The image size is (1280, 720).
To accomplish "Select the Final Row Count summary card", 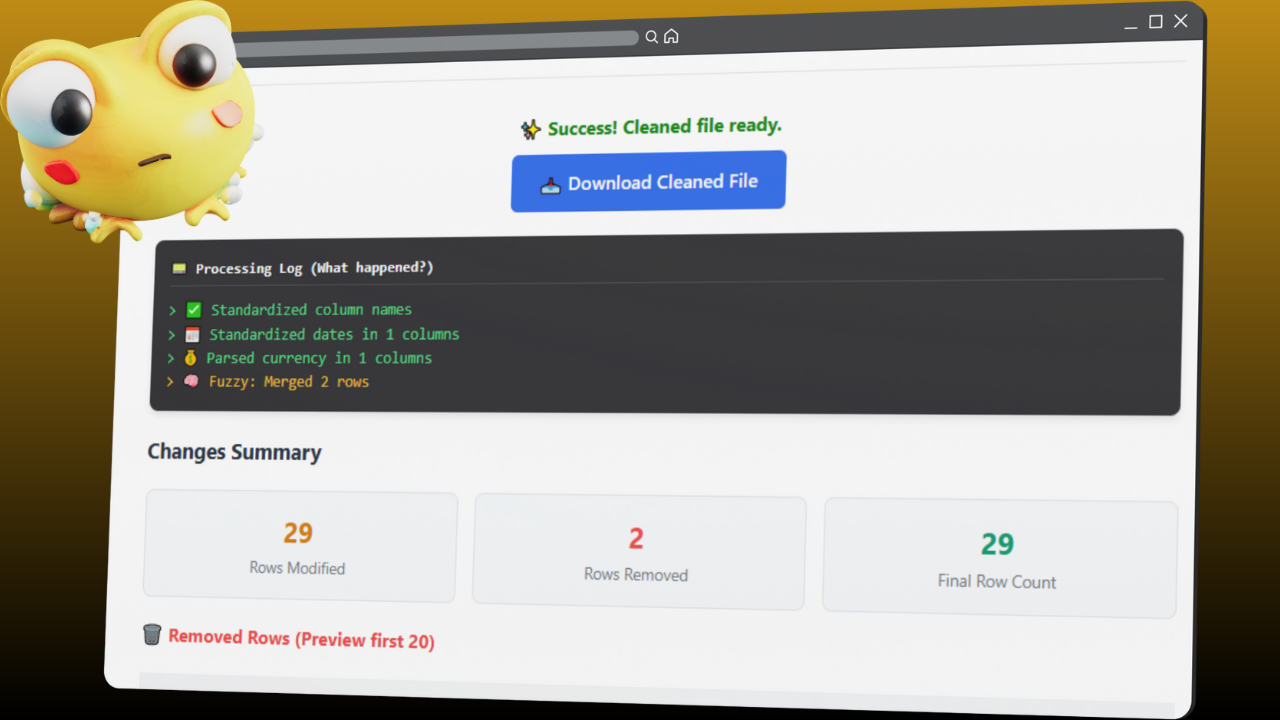I will point(998,558).
